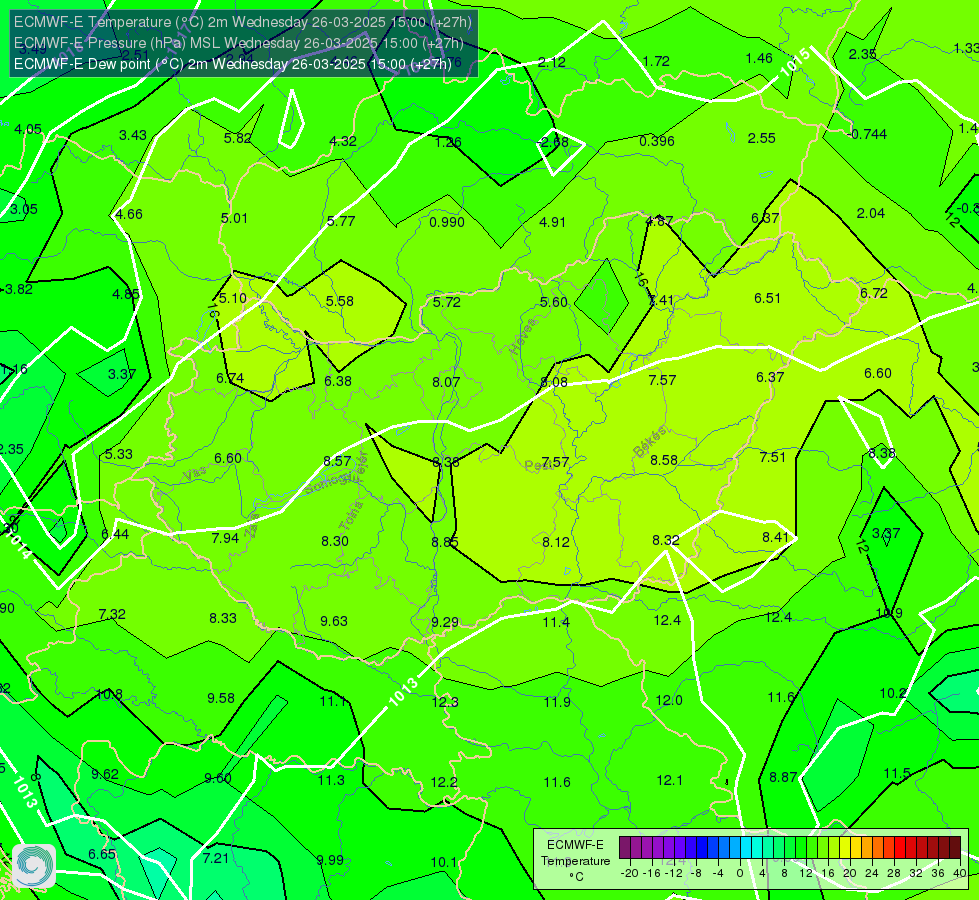Image resolution: width=979 pixels, height=900 pixels.
Task: Click the dew point value 4.32
Action: coord(343,141)
